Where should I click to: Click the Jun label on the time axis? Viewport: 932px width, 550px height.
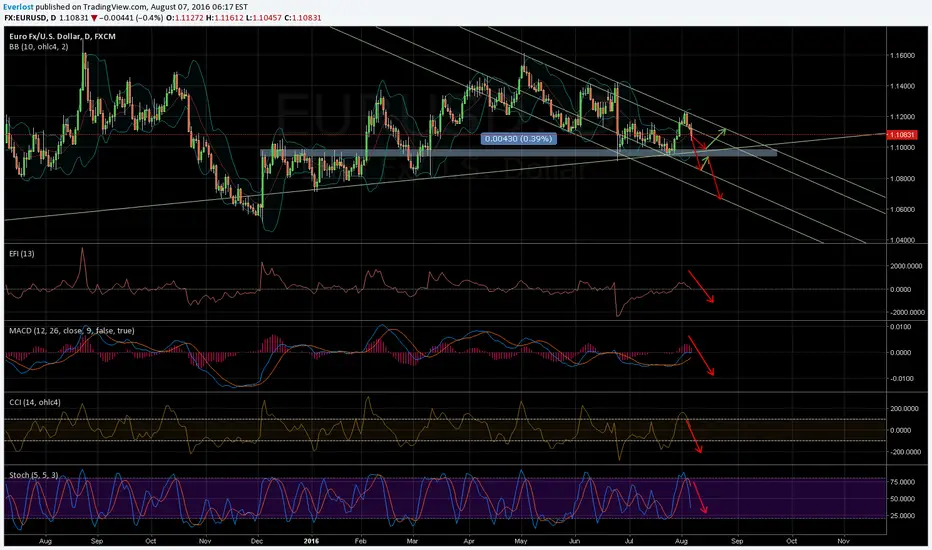tap(575, 541)
